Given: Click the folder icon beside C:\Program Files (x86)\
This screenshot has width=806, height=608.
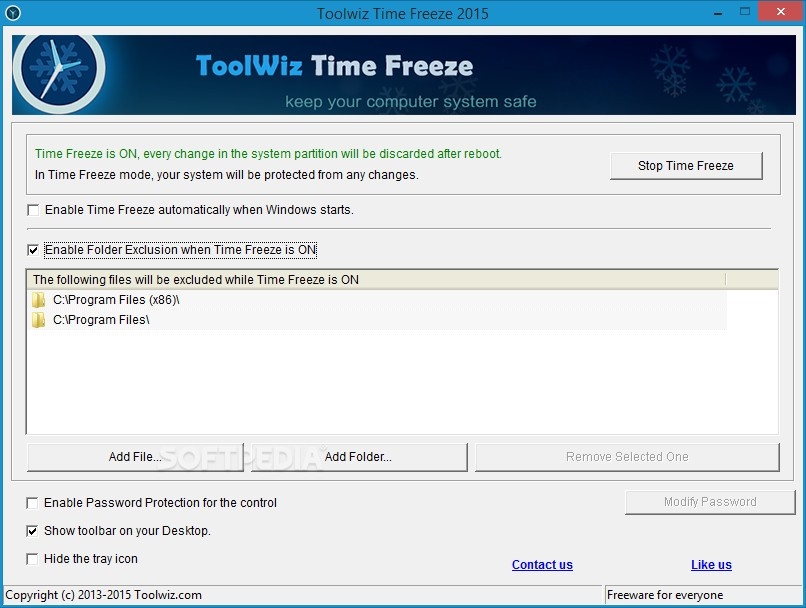Looking at the screenshot, I should click(x=38, y=300).
